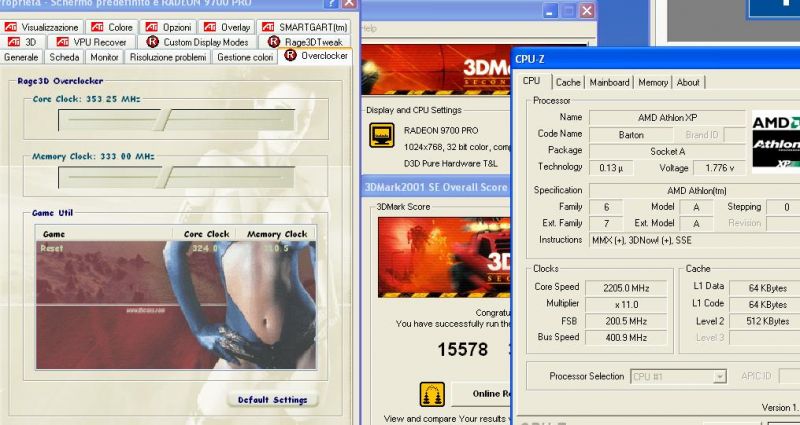The height and width of the screenshot is (425, 800).
Task: Click the ATI icon on SMARTGART tab
Action: click(268, 27)
